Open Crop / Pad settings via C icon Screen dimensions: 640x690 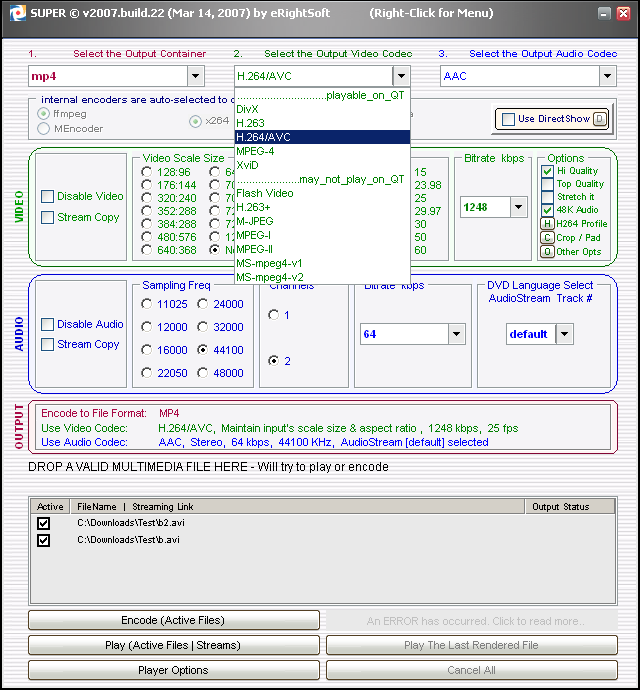[x=547, y=238]
